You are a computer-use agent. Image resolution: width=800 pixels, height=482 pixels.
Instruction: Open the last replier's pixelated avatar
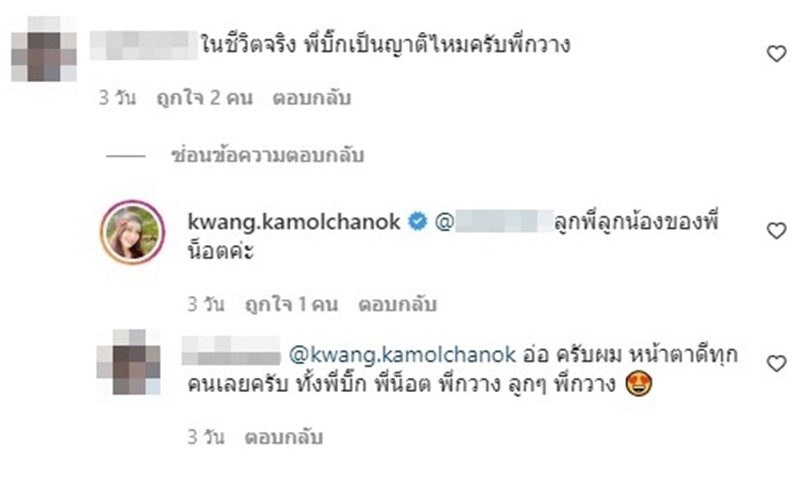click(129, 362)
